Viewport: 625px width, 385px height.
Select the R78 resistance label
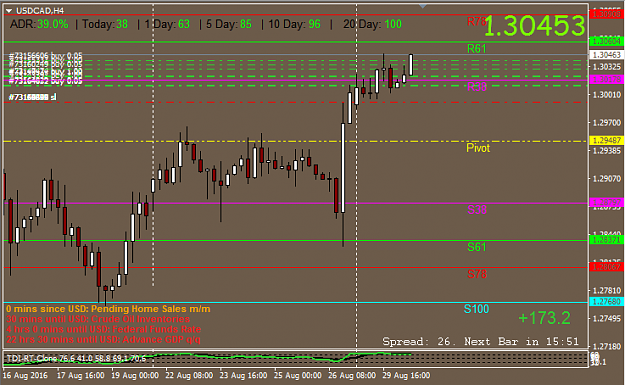(x=476, y=22)
